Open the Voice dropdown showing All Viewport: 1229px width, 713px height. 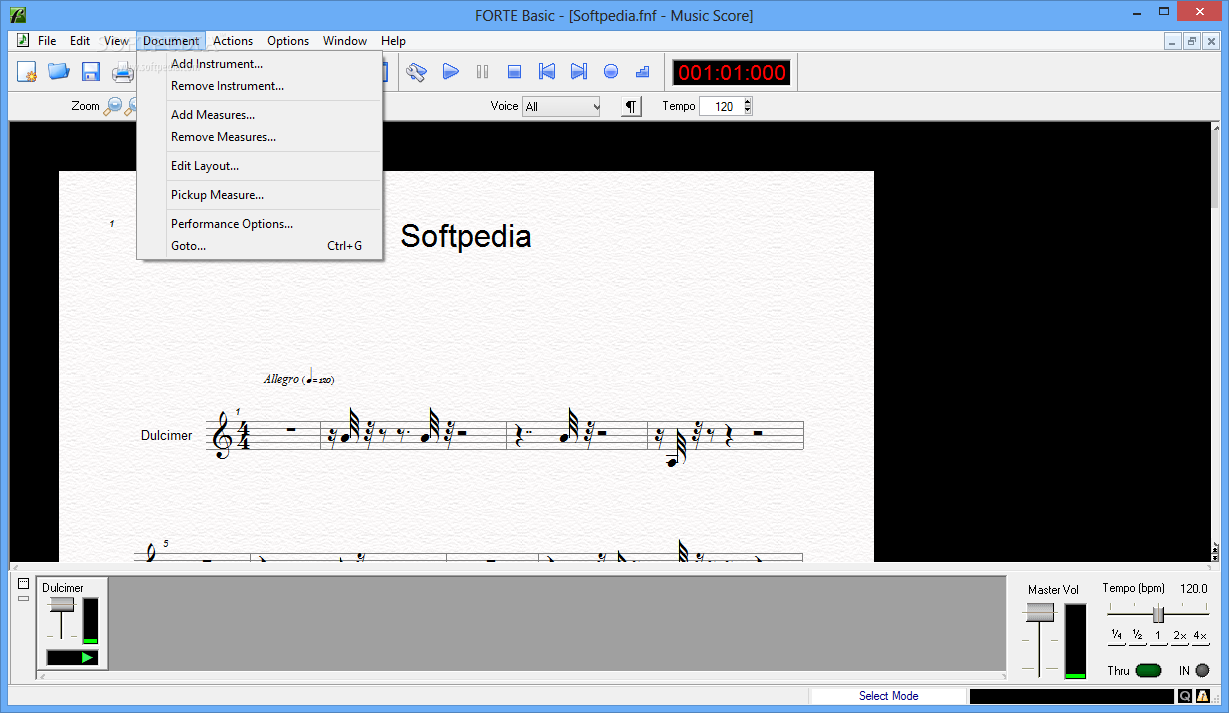[561, 106]
